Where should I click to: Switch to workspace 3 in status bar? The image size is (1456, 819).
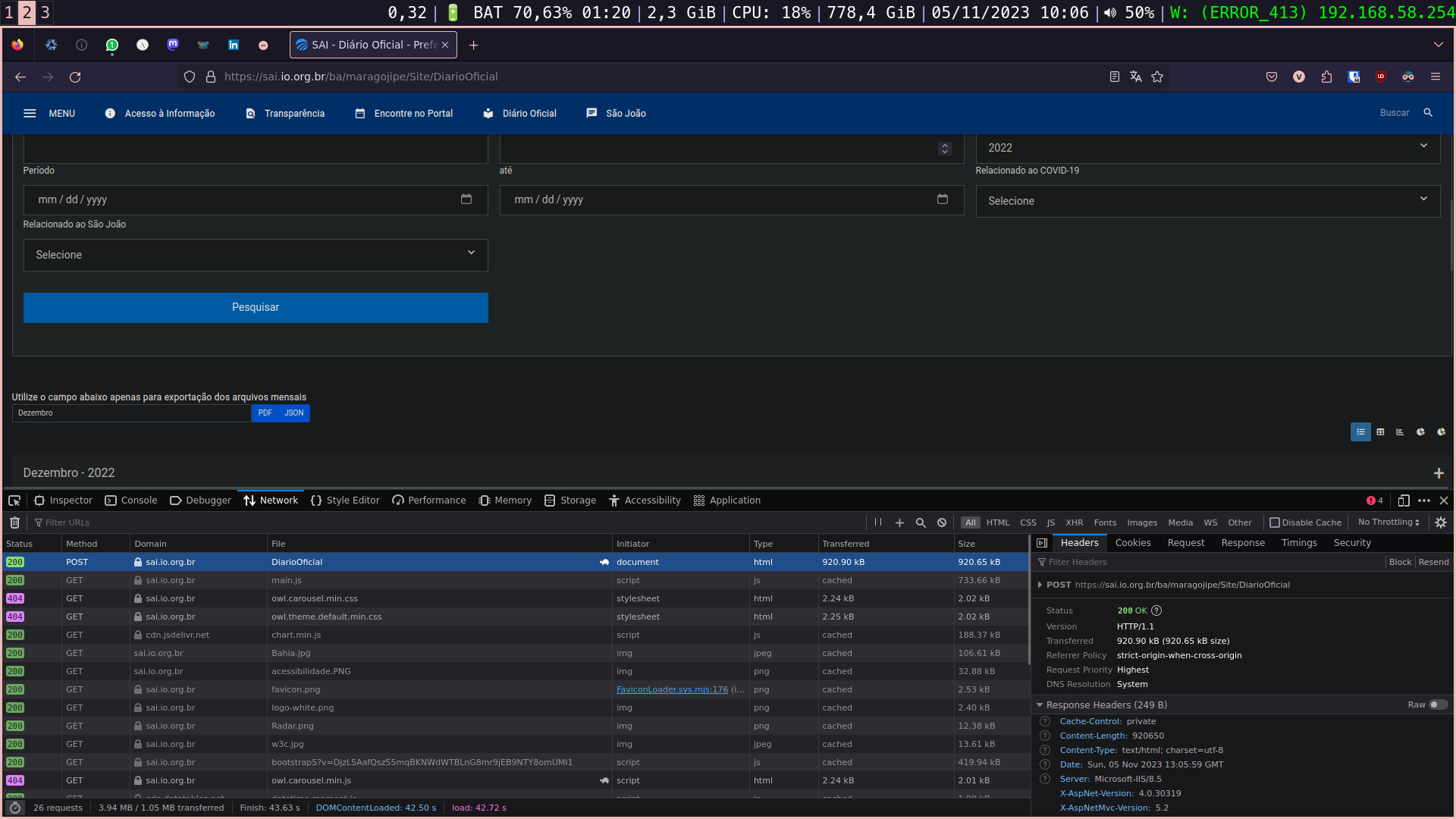pos(45,12)
